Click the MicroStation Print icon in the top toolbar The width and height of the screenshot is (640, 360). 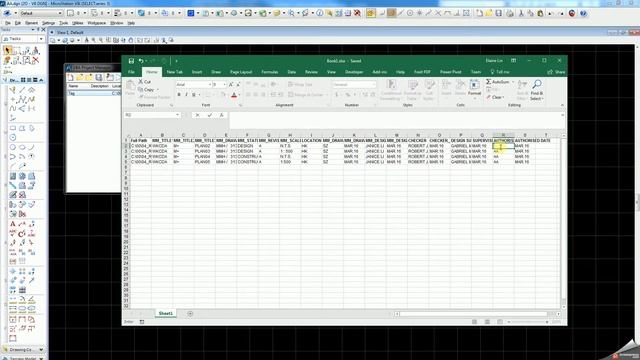(x=510, y=13)
